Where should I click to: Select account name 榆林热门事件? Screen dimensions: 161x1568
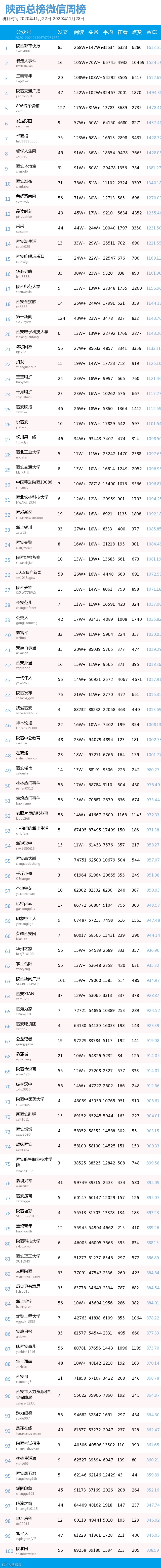pyautogui.click(x=28, y=784)
